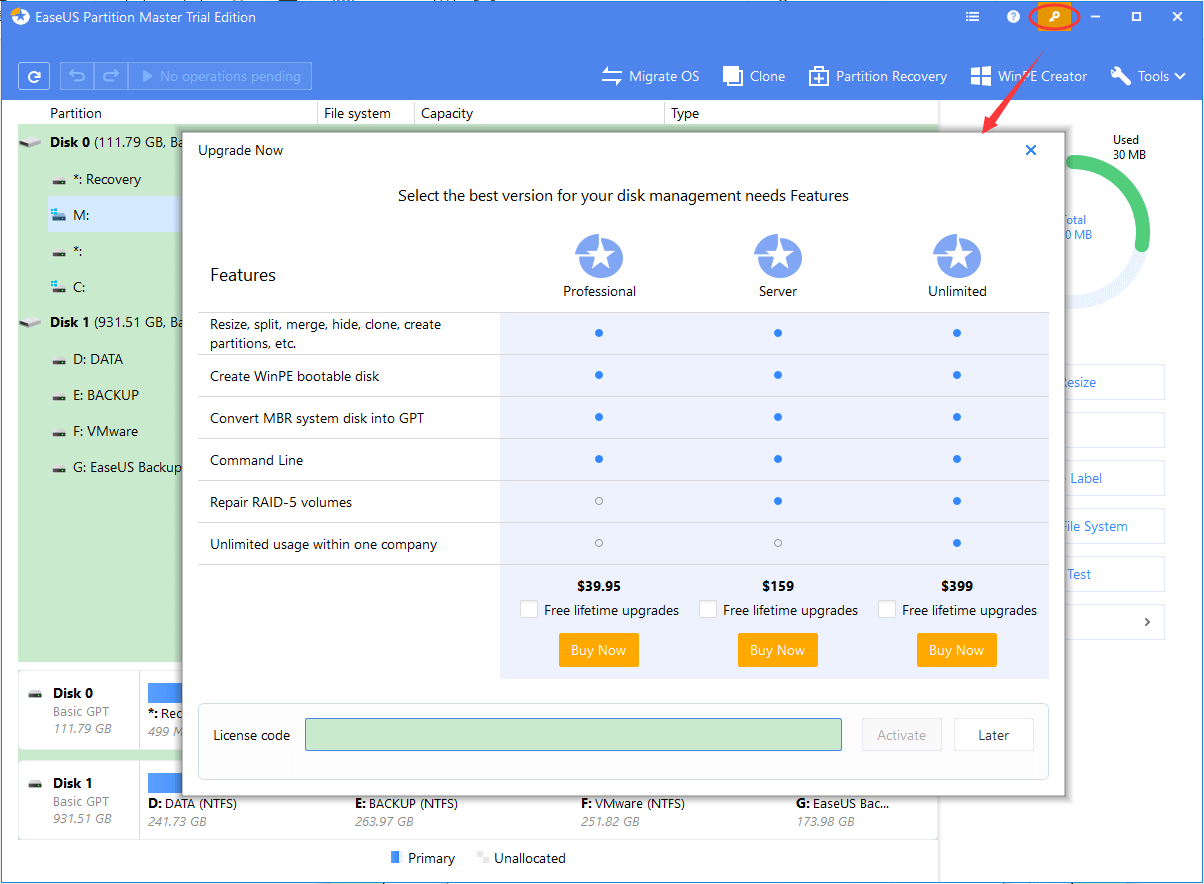Image resolution: width=1204 pixels, height=884 pixels.
Task: Click the License code input field
Action: pyautogui.click(x=573, y=735)
